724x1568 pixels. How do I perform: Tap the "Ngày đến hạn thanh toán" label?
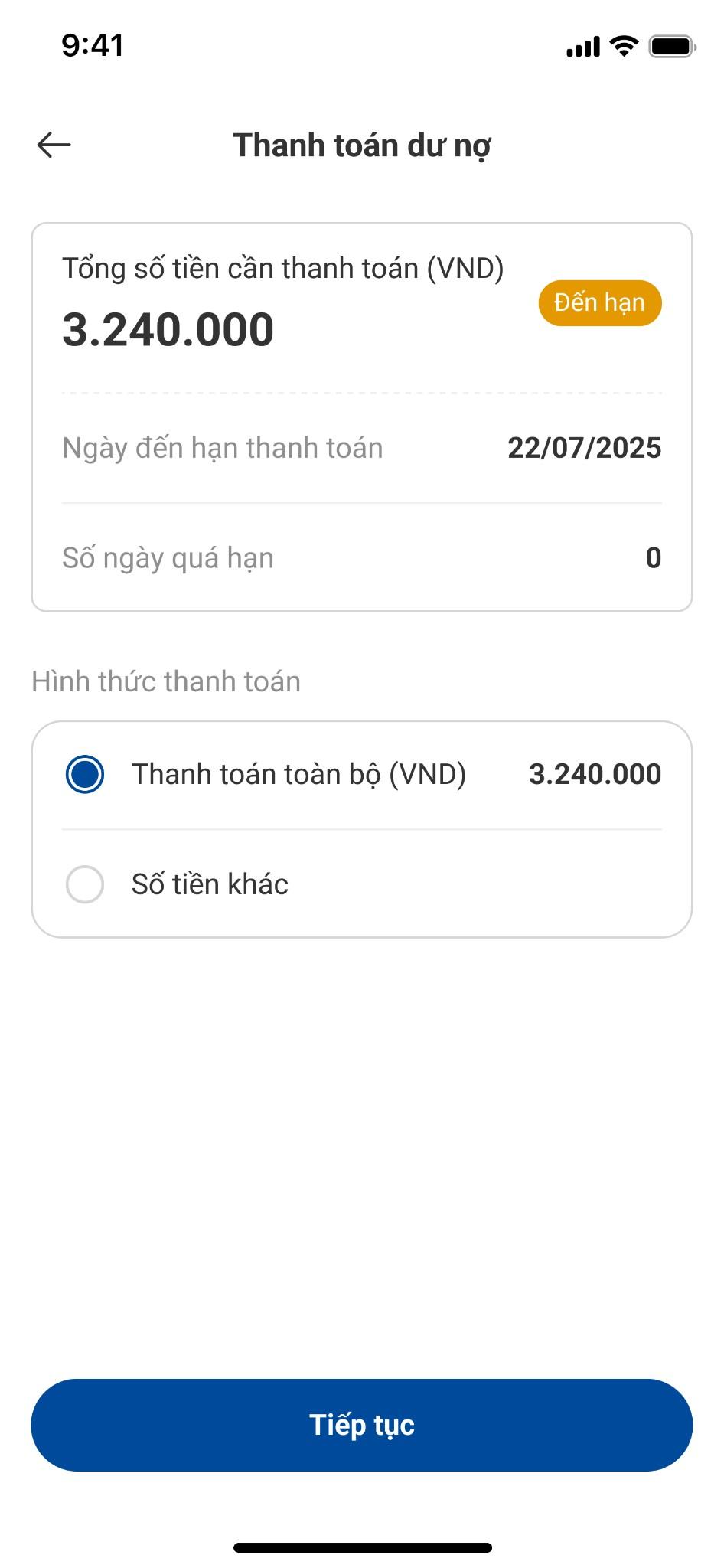[x=222, y=448]
